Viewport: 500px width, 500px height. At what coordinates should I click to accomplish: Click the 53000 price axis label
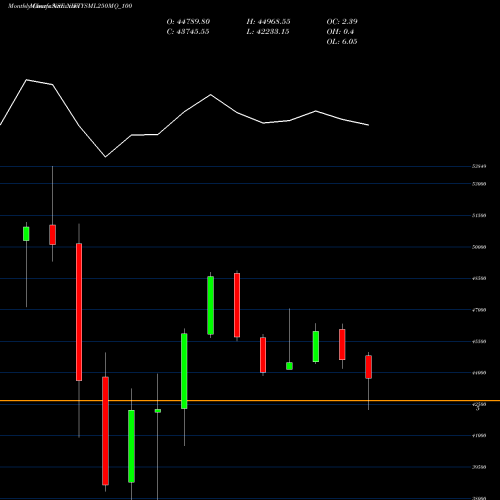click(x=479, y=184)
